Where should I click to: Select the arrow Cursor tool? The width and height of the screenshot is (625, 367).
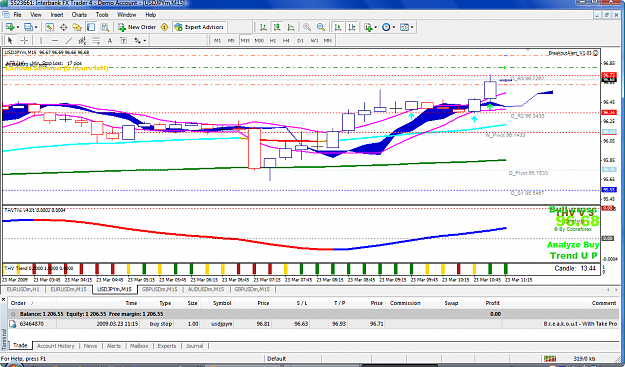tap(10, 40)
